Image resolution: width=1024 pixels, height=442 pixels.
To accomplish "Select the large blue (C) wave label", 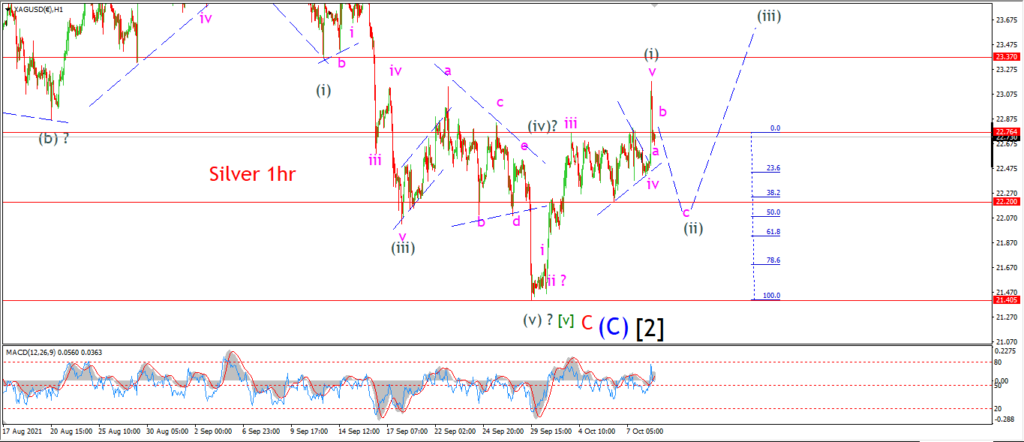I will (615, 326).
